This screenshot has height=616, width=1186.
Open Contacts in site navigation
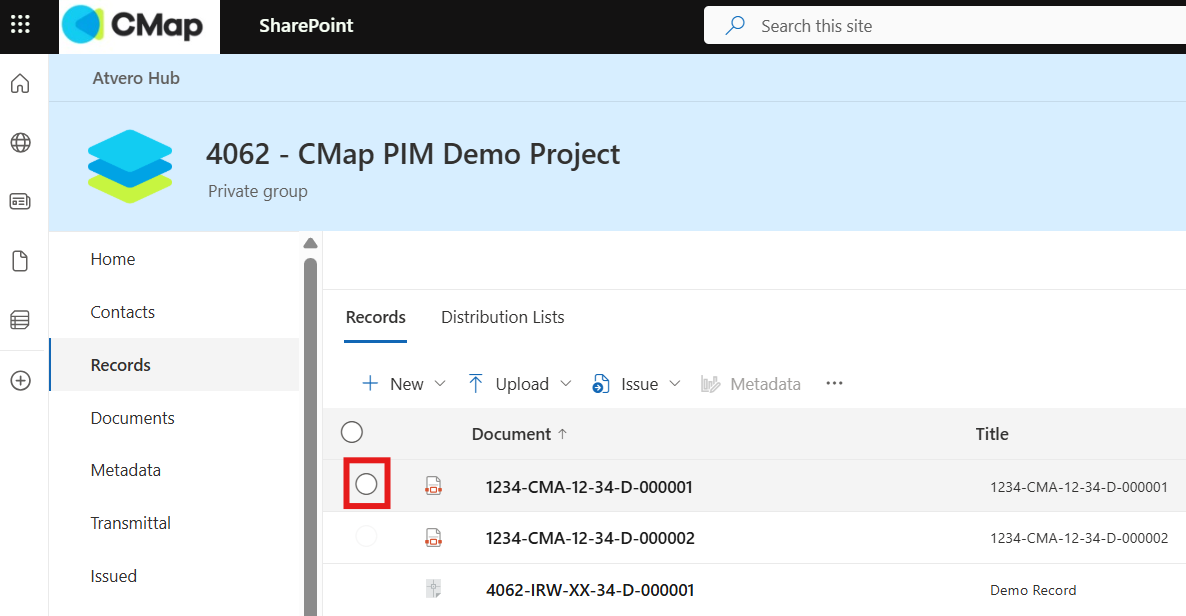(x=123, y=312)
